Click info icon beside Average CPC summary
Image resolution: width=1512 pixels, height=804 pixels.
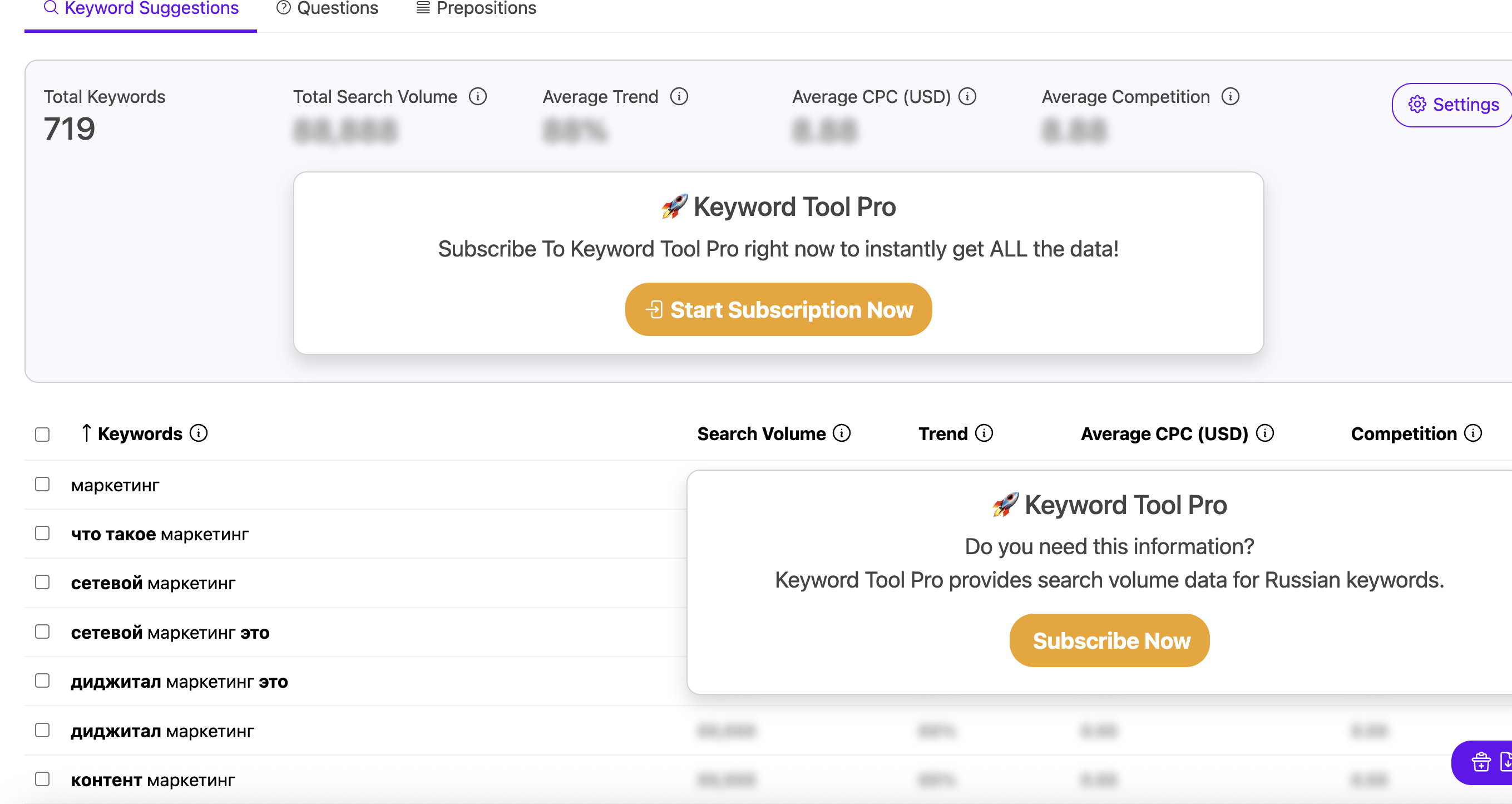(x=967, y=97)
